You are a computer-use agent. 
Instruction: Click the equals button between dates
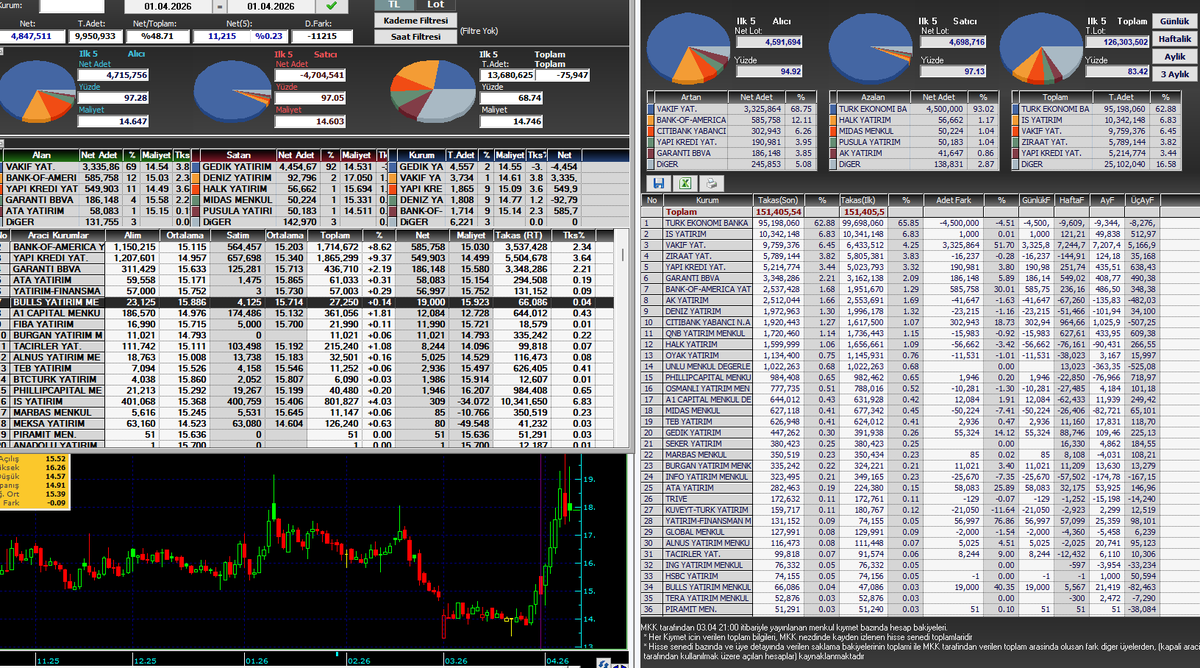pyautogui.click(x=221, y=6)
